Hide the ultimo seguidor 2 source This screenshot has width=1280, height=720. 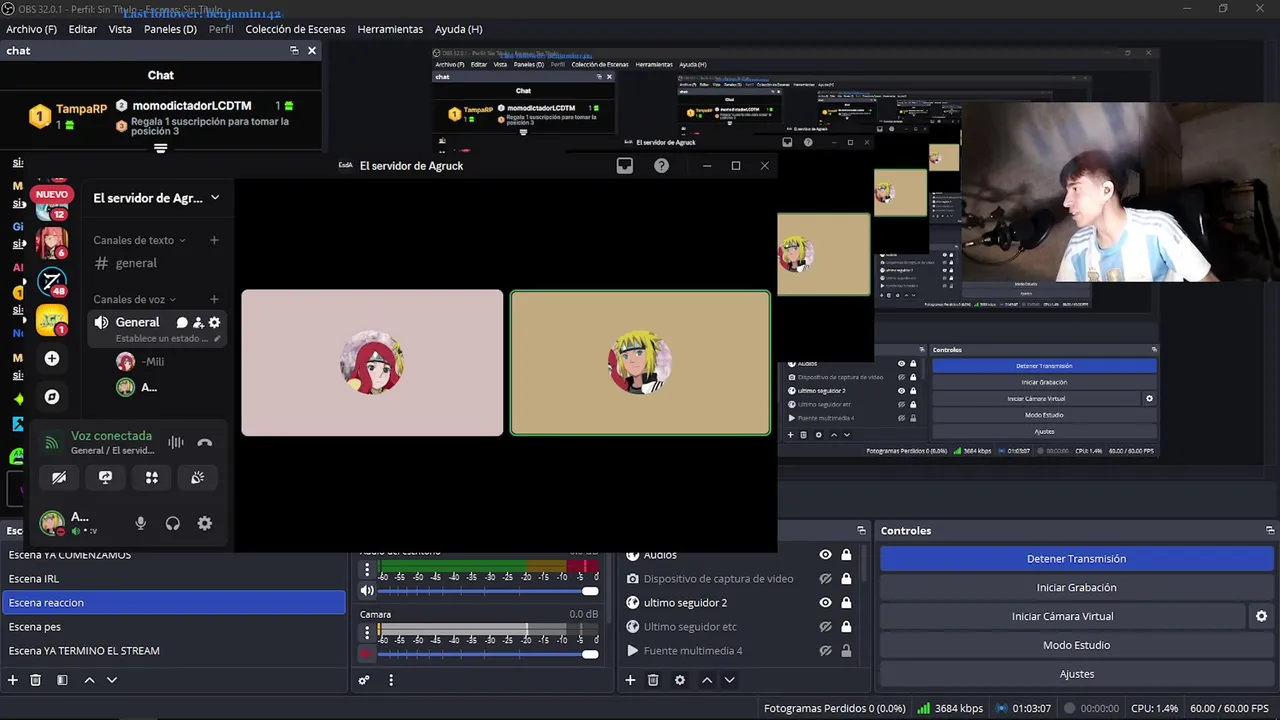pos(825,603)
